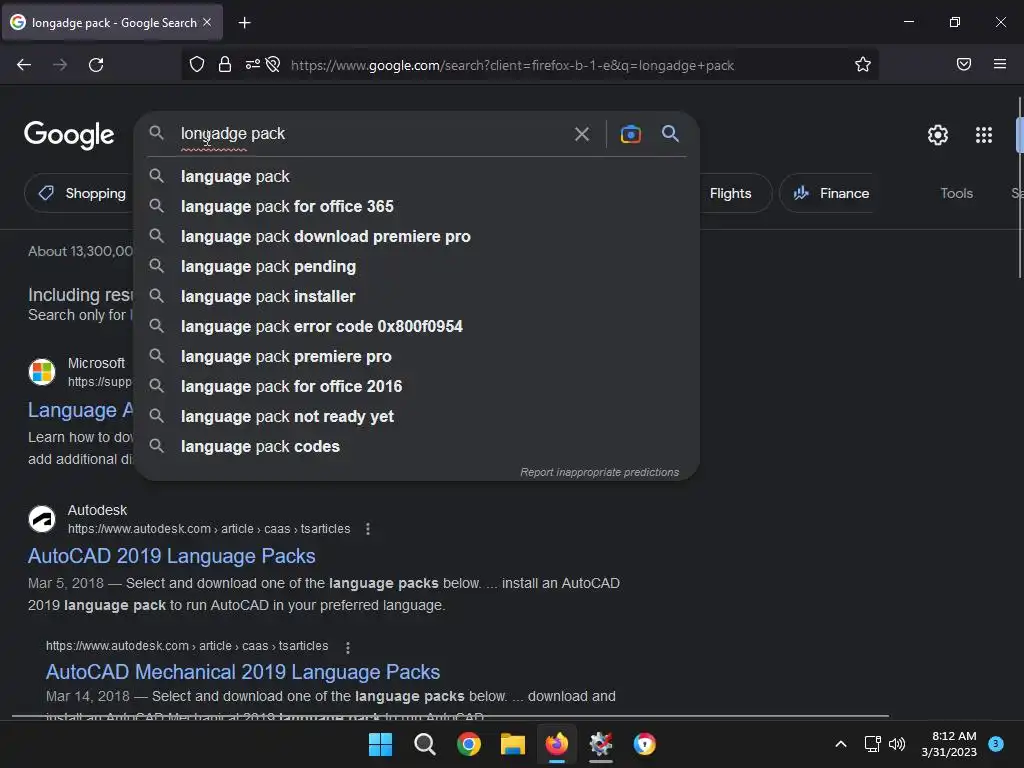Choose 'language pack codes' suggestion

click(x=416, y=447)
